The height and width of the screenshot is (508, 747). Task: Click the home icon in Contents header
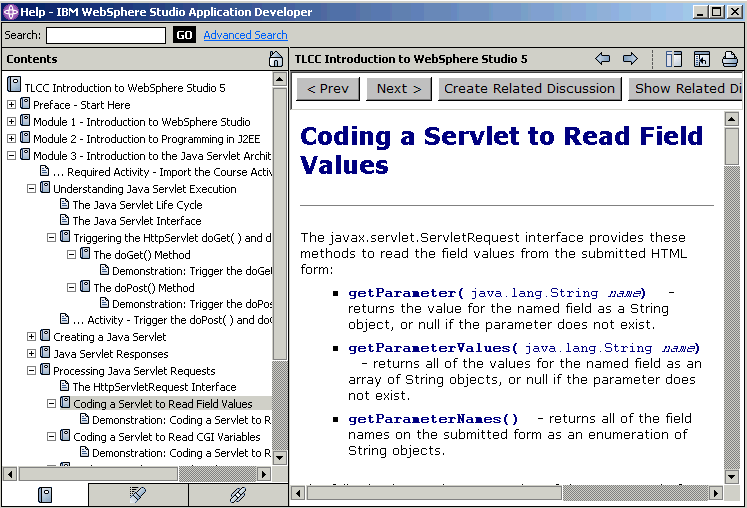point(276,59)
